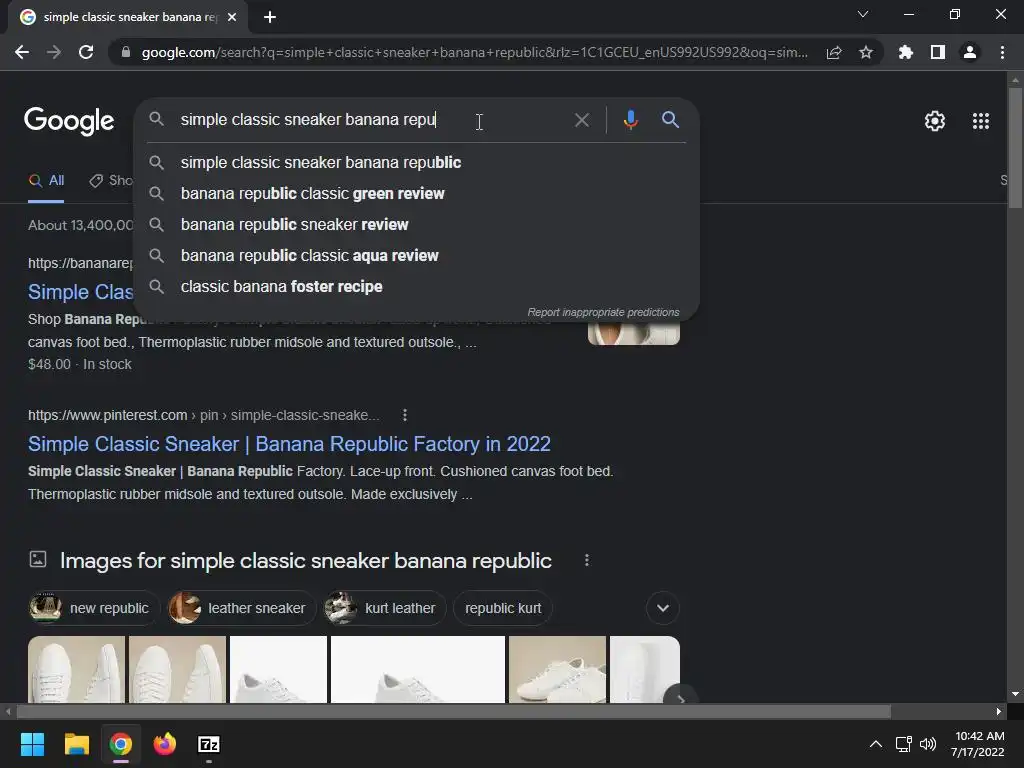Start voice search with the microphone

click(x=630, y=120)
